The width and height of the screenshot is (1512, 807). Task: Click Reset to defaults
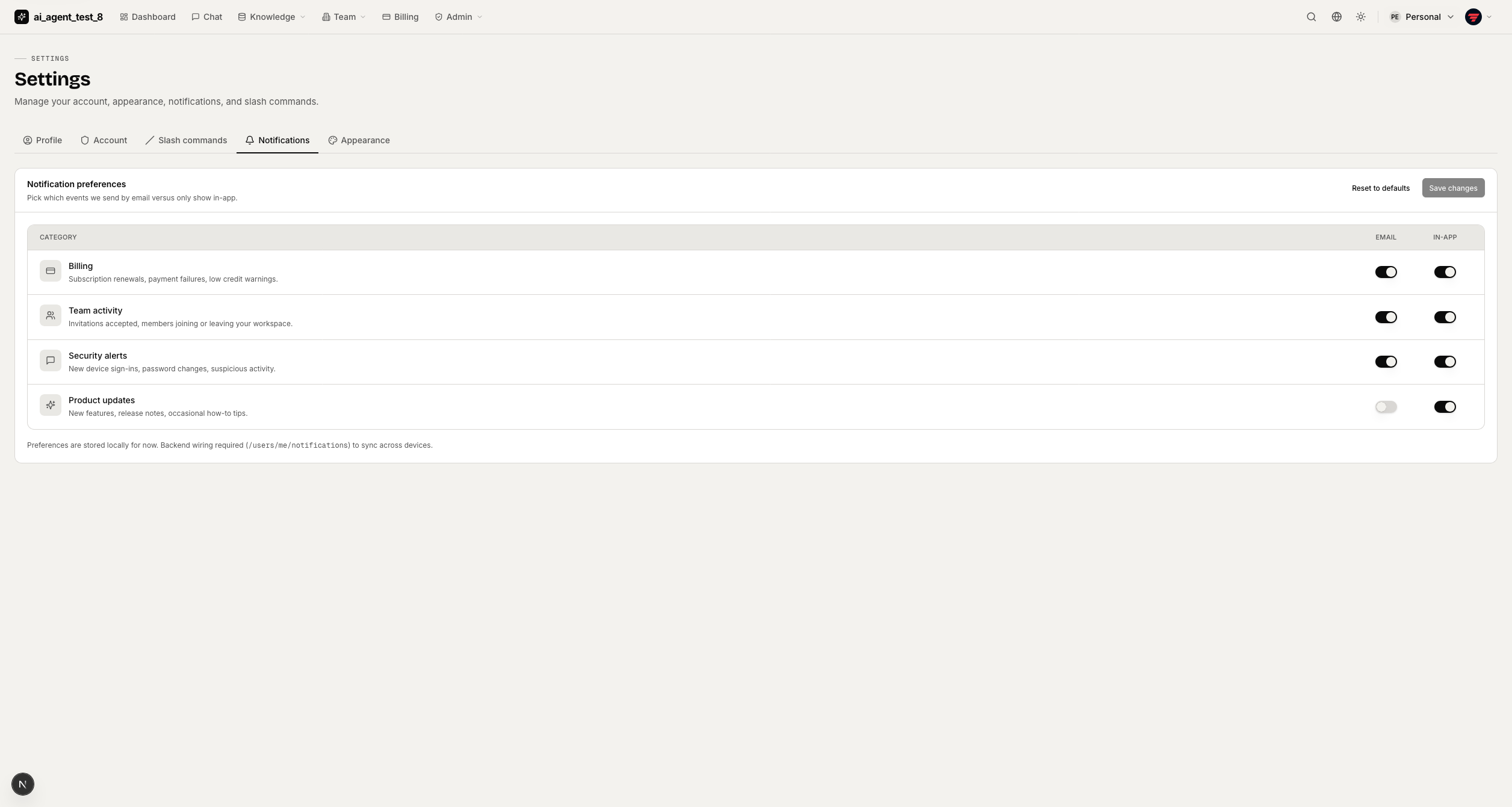[x=1381, y=188]
